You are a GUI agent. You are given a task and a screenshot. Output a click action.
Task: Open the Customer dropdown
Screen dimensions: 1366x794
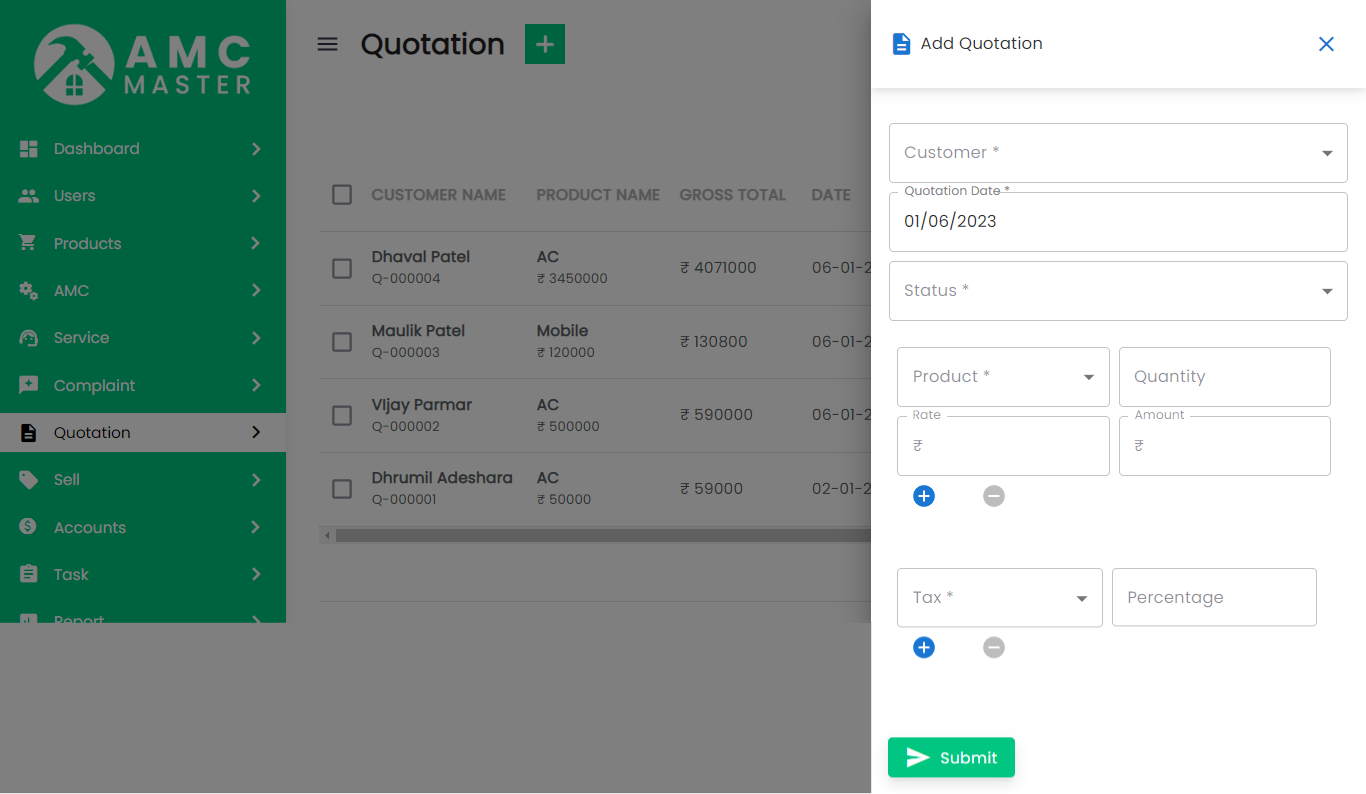1117,153
